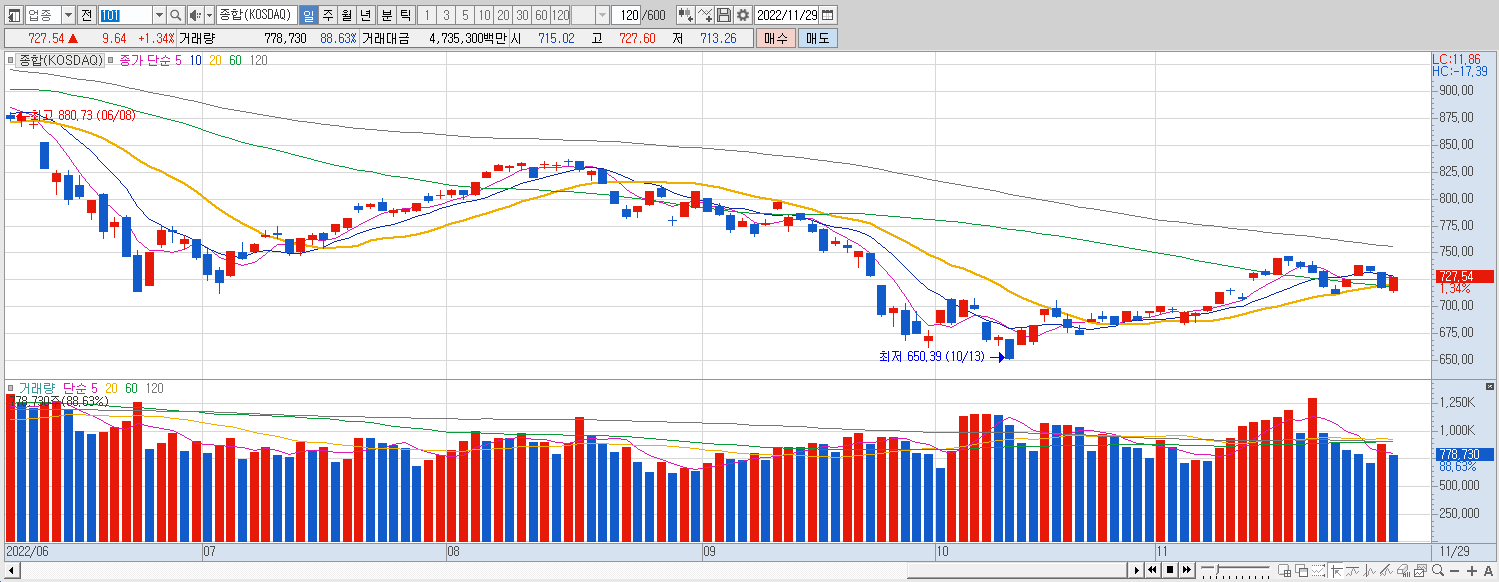Choose the 3 interval button
Image resolution: width=1499 pixels, height=582 pixels.
(x=446, y=15)
